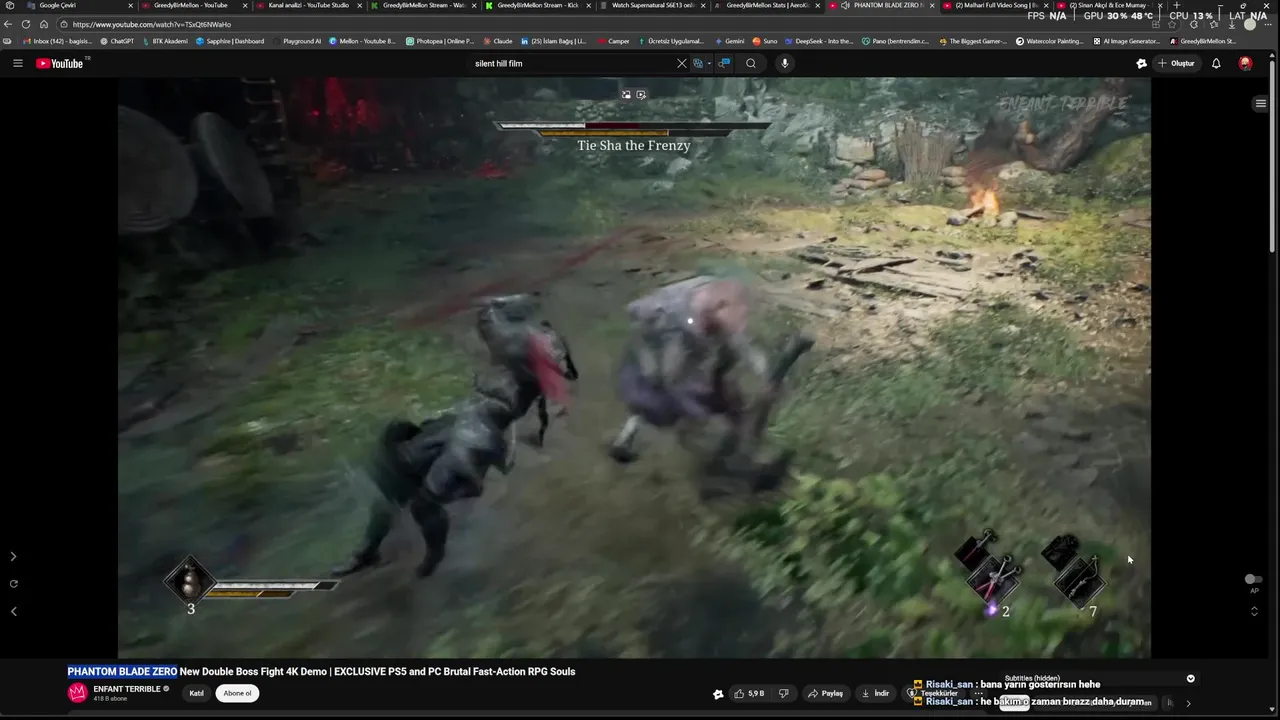Collapse chat overlay with the chevron
Image resolution: width=1280 pixels, height=720 pixels.
[1190, 678]
